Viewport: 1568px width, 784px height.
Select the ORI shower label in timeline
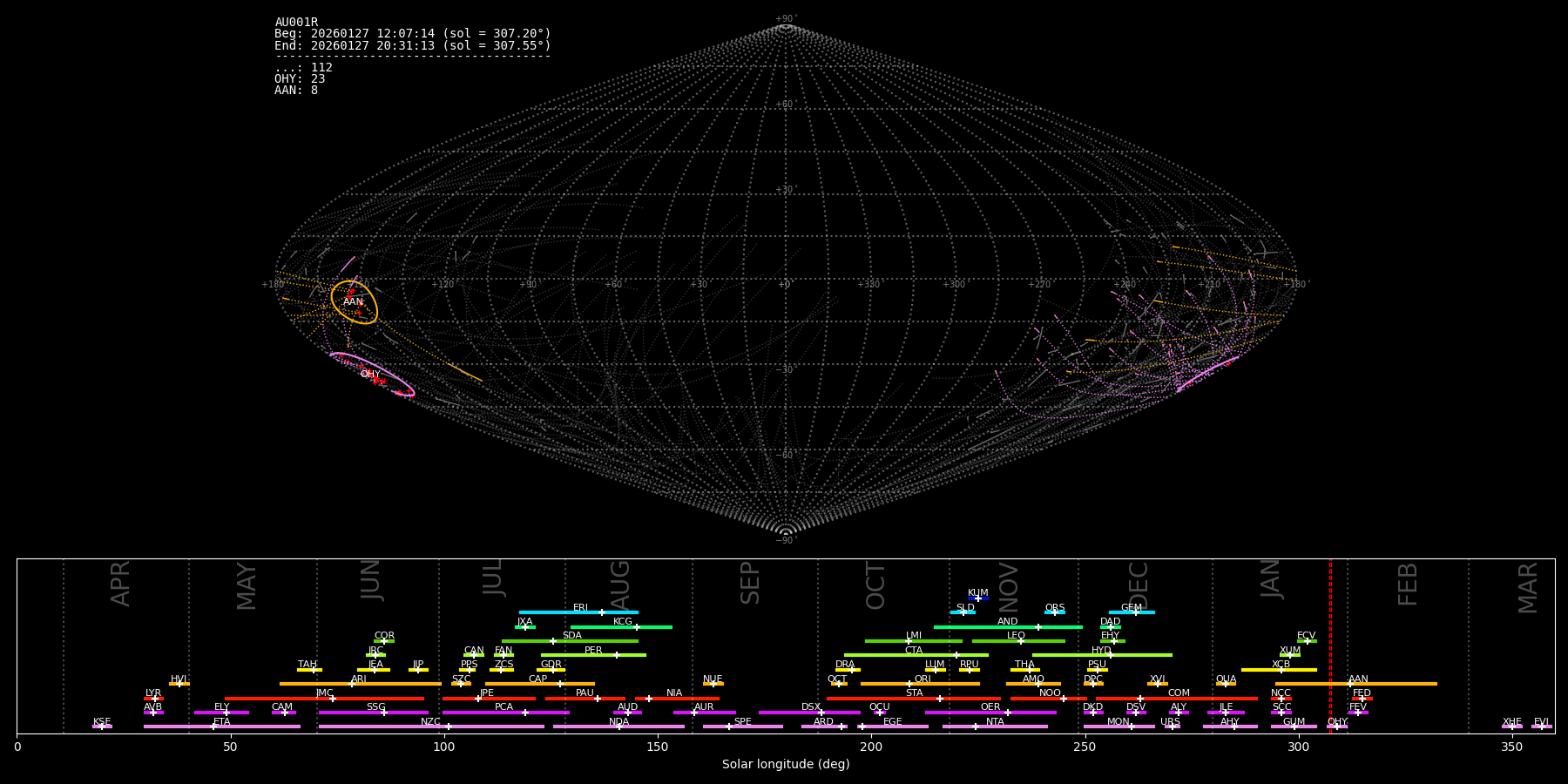pos(923,679)
